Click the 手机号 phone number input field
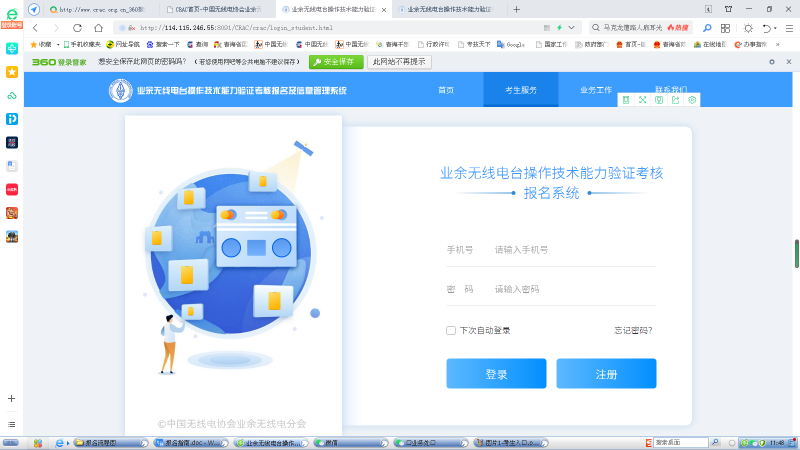800x450 pixels. coord(570,249)
